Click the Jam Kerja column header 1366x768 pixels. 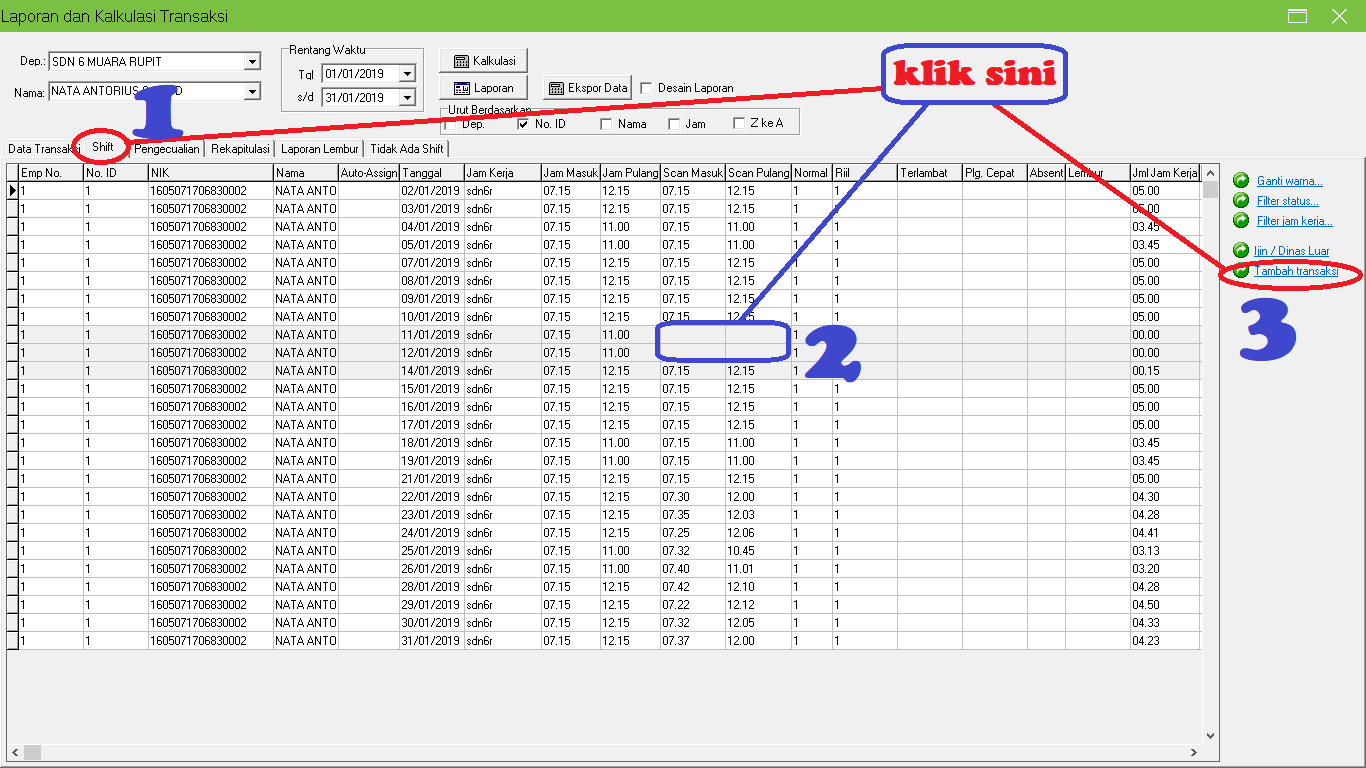(x=502, y=173)
